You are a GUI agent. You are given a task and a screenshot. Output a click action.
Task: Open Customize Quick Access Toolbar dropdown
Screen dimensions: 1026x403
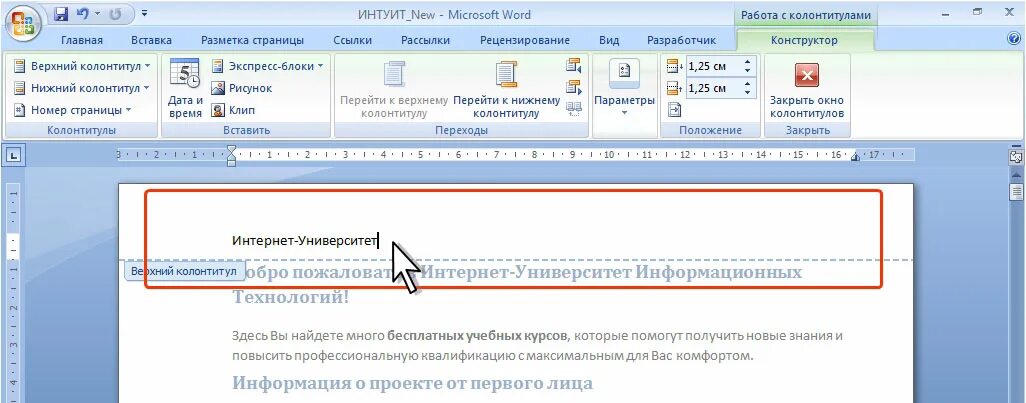pos(144,13)
